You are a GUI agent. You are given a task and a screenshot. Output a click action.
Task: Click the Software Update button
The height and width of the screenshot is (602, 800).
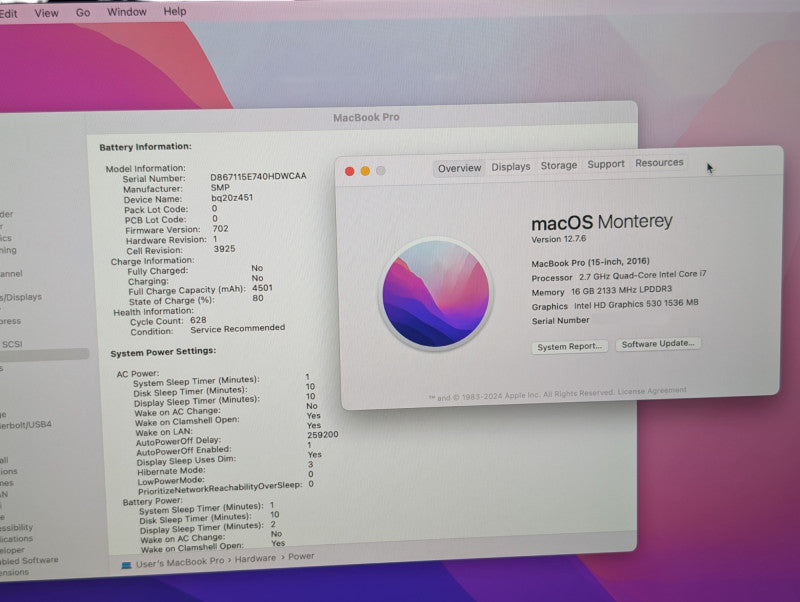tap(658, 344)
